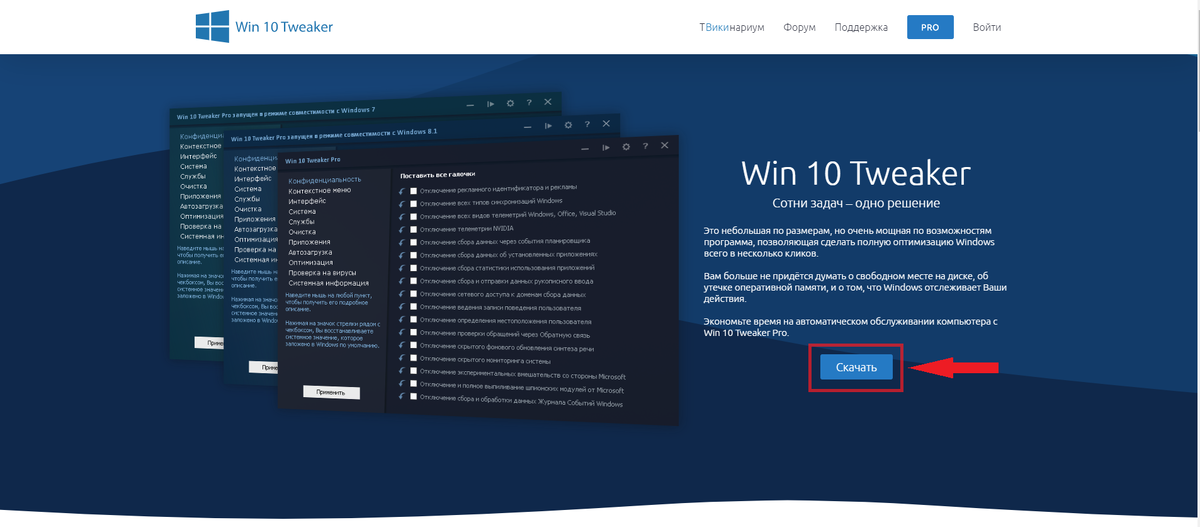Click restore arrow beside 'Отключение рекламного идентификатора и рекламы'
Image resolution: width=1200 pixels, height=527 pixels.
coord(401,189)
